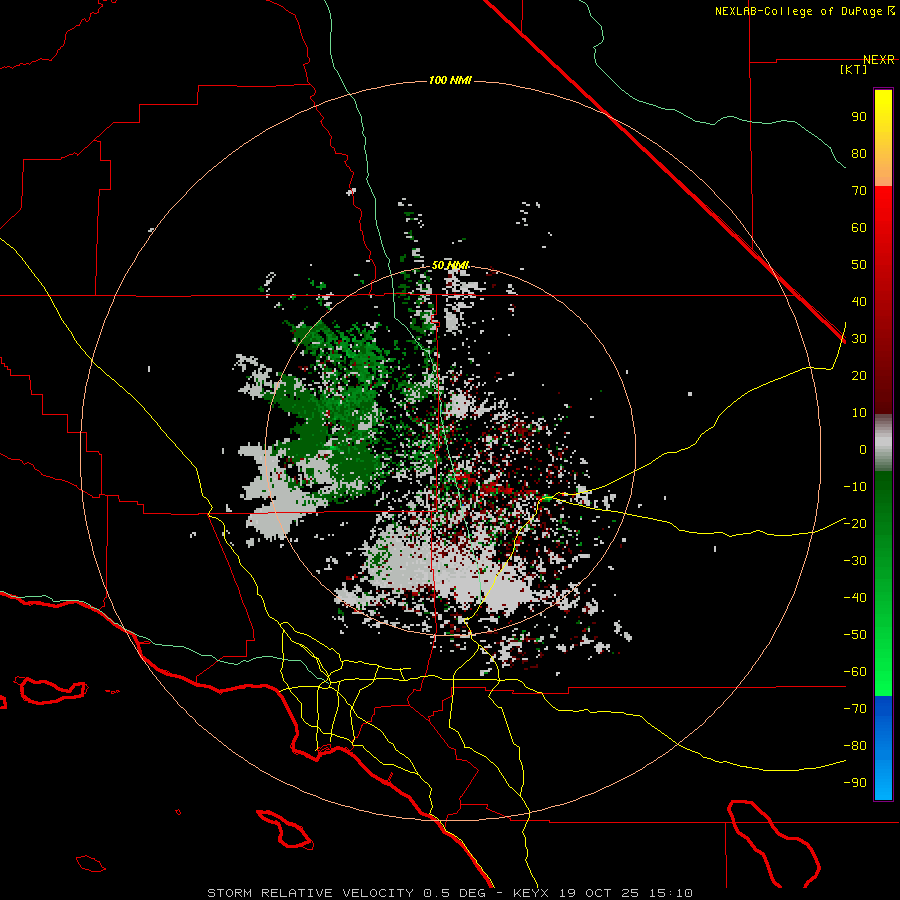The height and width of the screenshot is (900, 900).
Task: Click the 0 value on the velocity scale
Action: click(863, 449)
